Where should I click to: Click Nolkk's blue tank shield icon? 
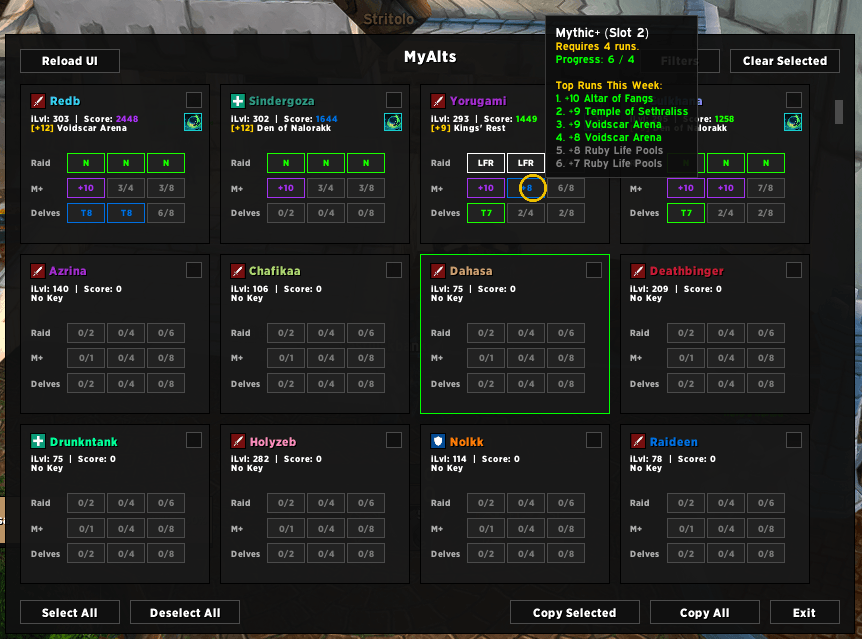click(x=438, y=441)
